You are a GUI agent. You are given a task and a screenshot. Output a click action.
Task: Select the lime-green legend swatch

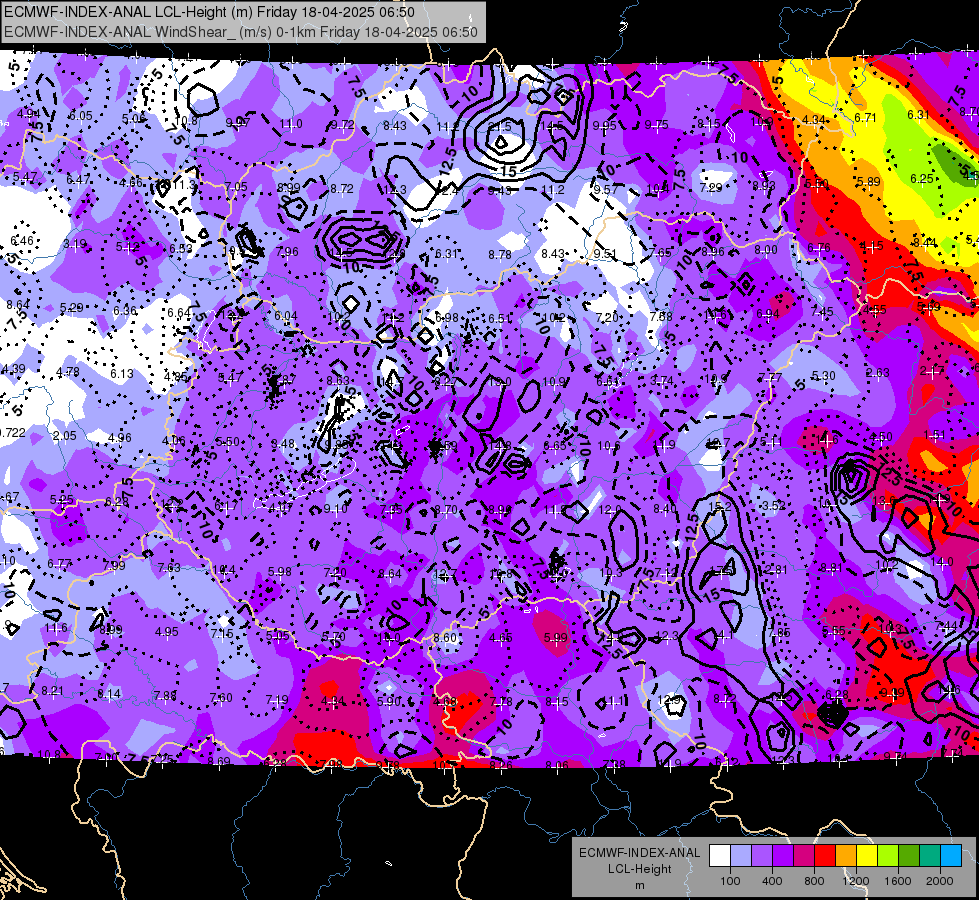(x=888, y=856)
